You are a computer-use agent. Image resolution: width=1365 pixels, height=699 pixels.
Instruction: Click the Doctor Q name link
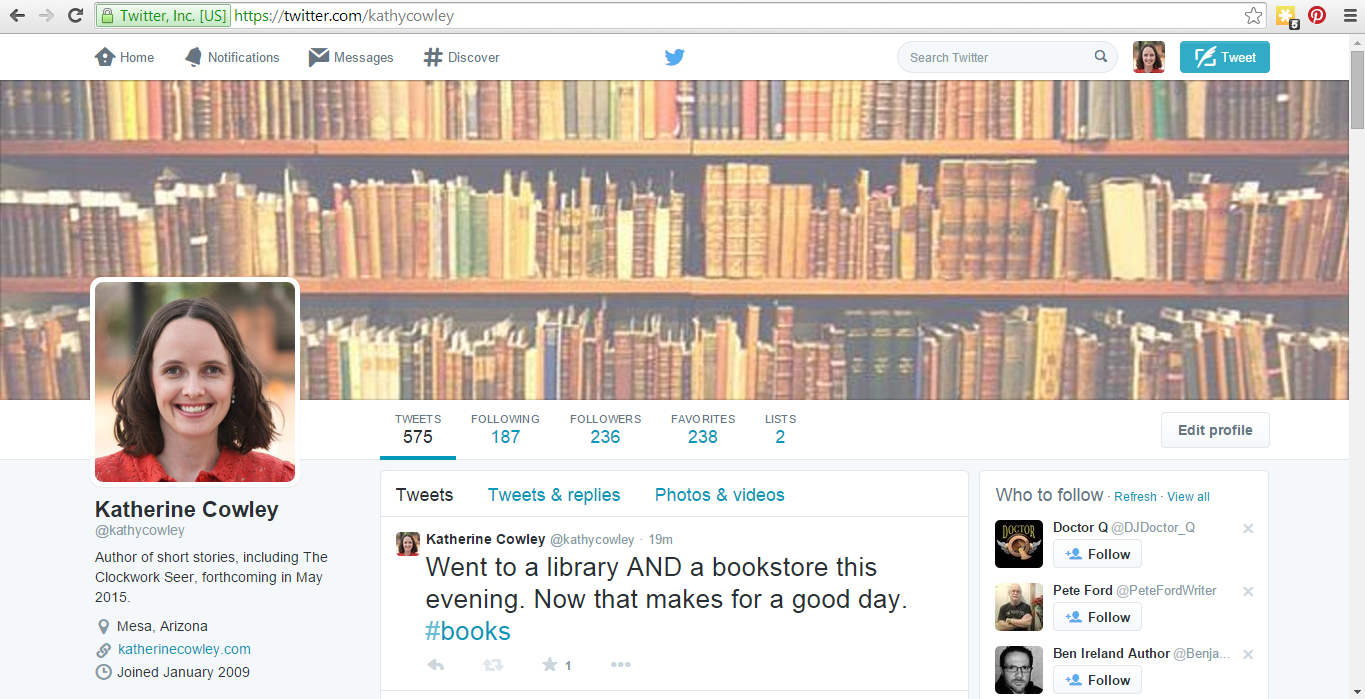(1080, 527)
